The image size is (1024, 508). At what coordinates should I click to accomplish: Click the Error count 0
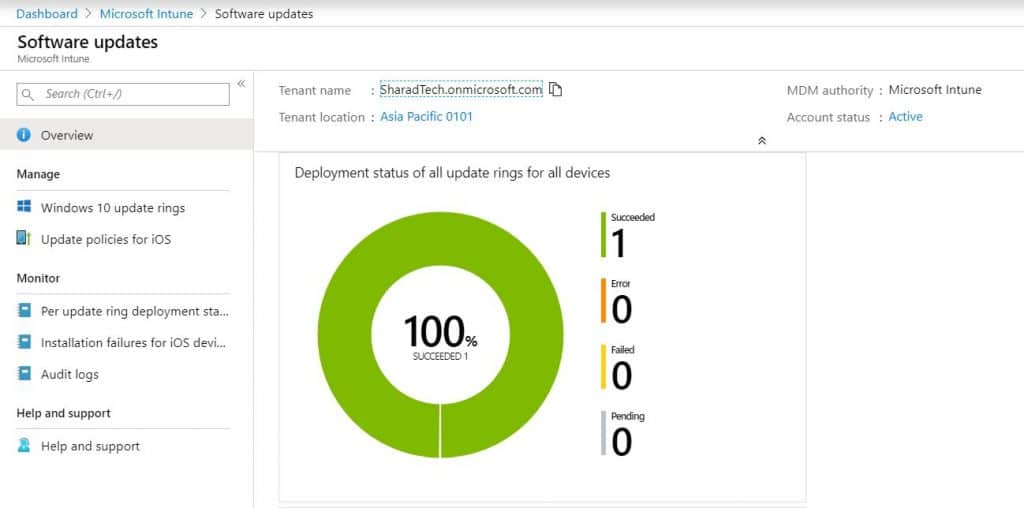621,310
